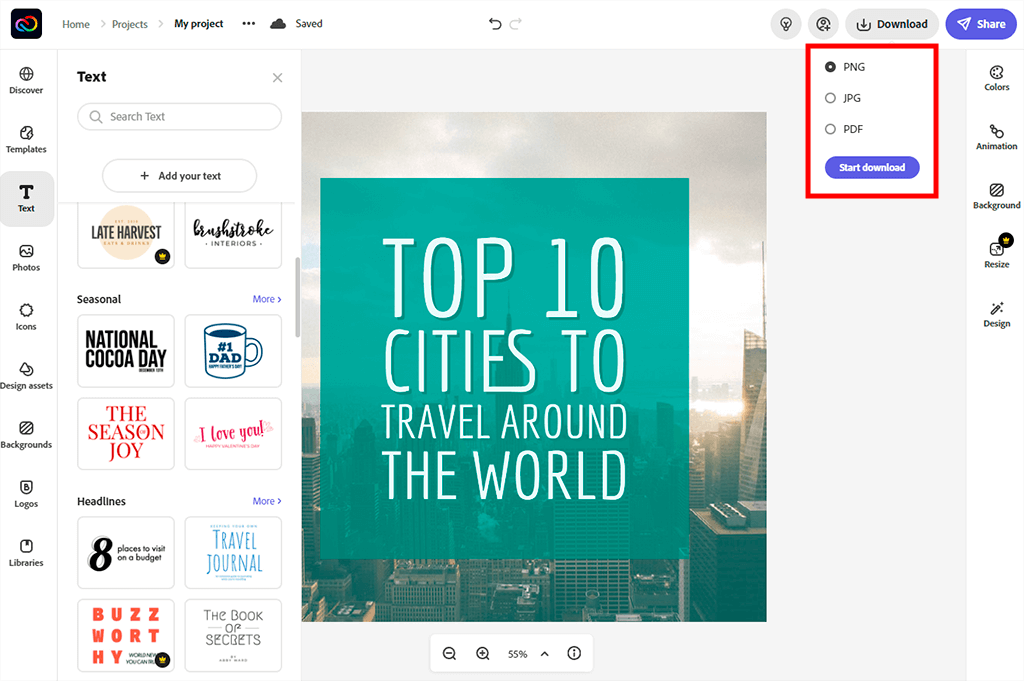Click the zoom in magnifier icon
The width and height of the screenshot is (1024, 681).
(483, 653)
